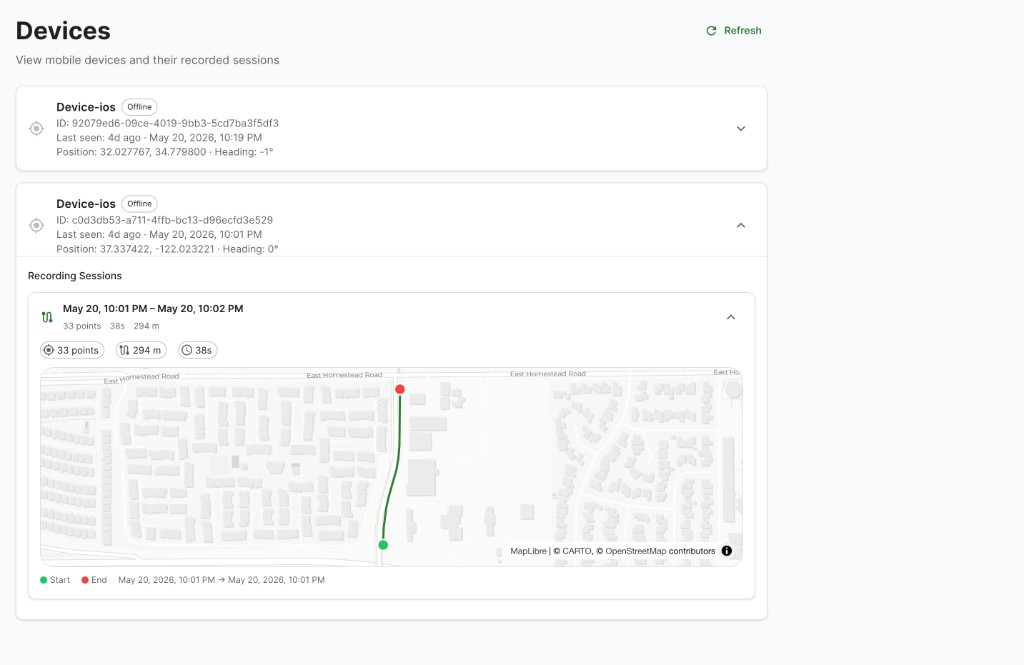Click the map attribution info icon
This screenshot has height=665, width=1024.
click(x=726, y=551)
